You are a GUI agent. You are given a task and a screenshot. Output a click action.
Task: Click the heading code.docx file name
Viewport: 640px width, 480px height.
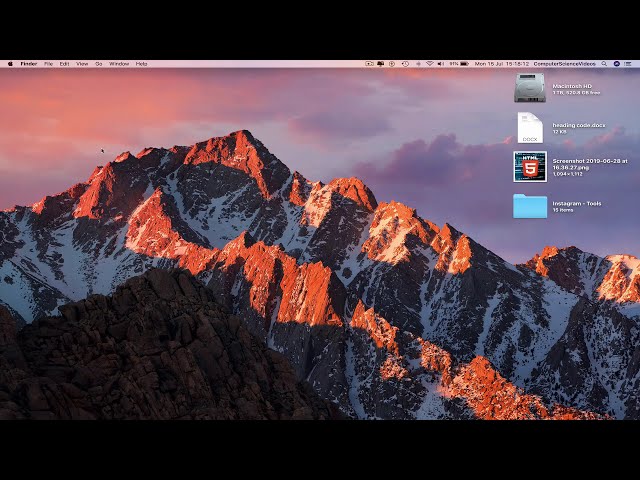[x=579, y=125]
